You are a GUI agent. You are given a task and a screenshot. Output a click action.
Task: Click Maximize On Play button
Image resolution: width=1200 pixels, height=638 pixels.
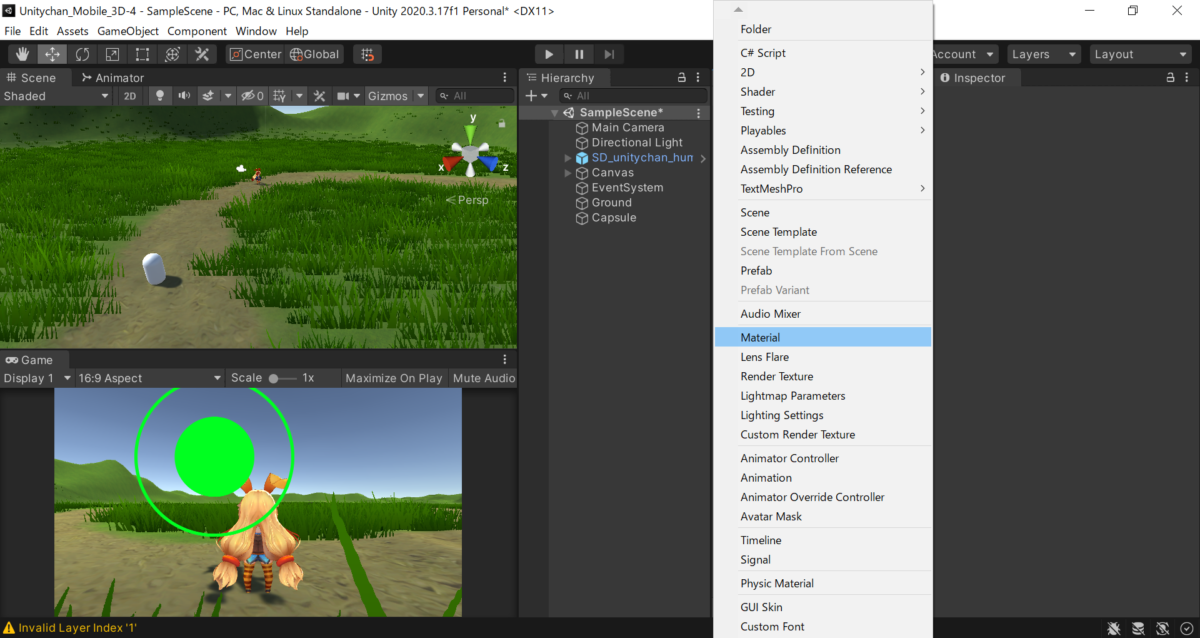tap(393, 378)
